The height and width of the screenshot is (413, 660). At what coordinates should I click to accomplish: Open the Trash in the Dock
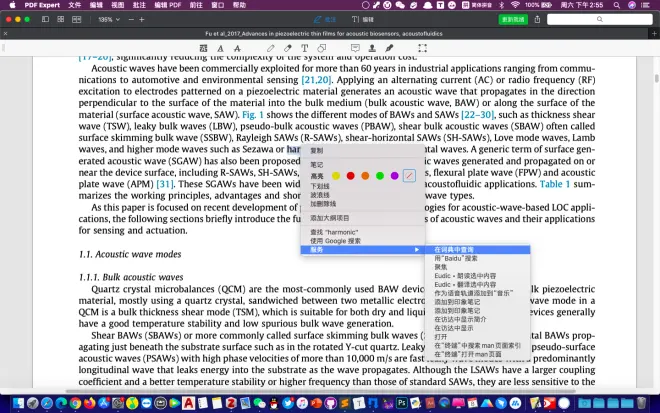(x=641, y=403)
